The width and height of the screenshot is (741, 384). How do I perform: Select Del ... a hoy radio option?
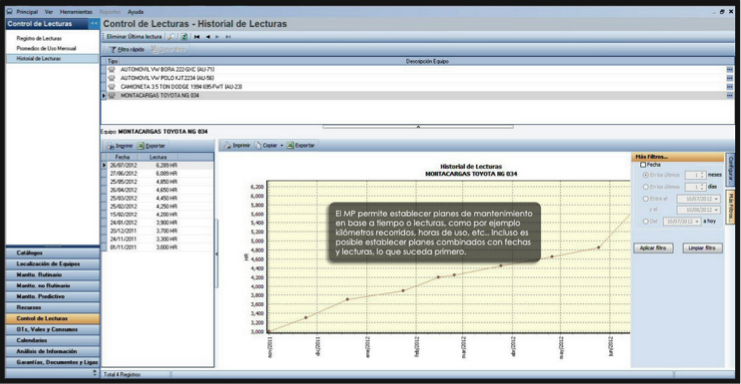[x=646, y=221]
